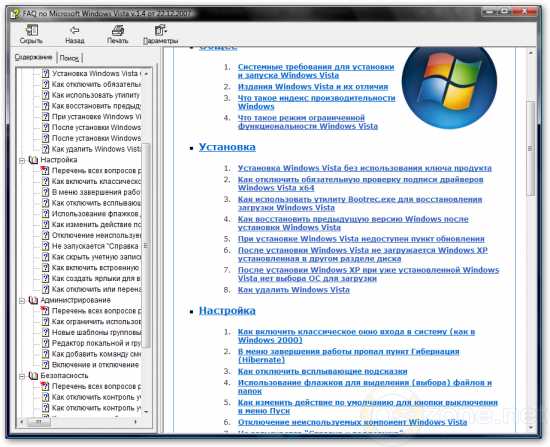Image resolution: width=550 pixels, height=447 pixels.
Task: Click the content pane scroll up arrow
Action: click(x=531, y=53)
